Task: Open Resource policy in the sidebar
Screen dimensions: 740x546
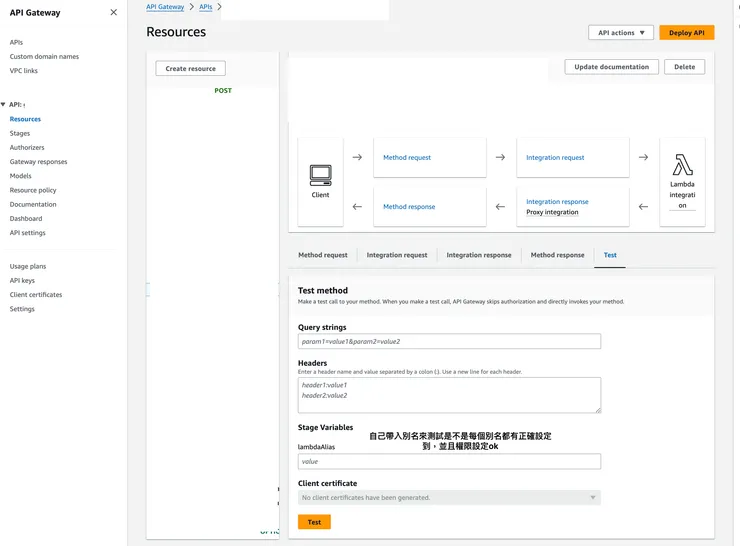Action: coord(33,190)
